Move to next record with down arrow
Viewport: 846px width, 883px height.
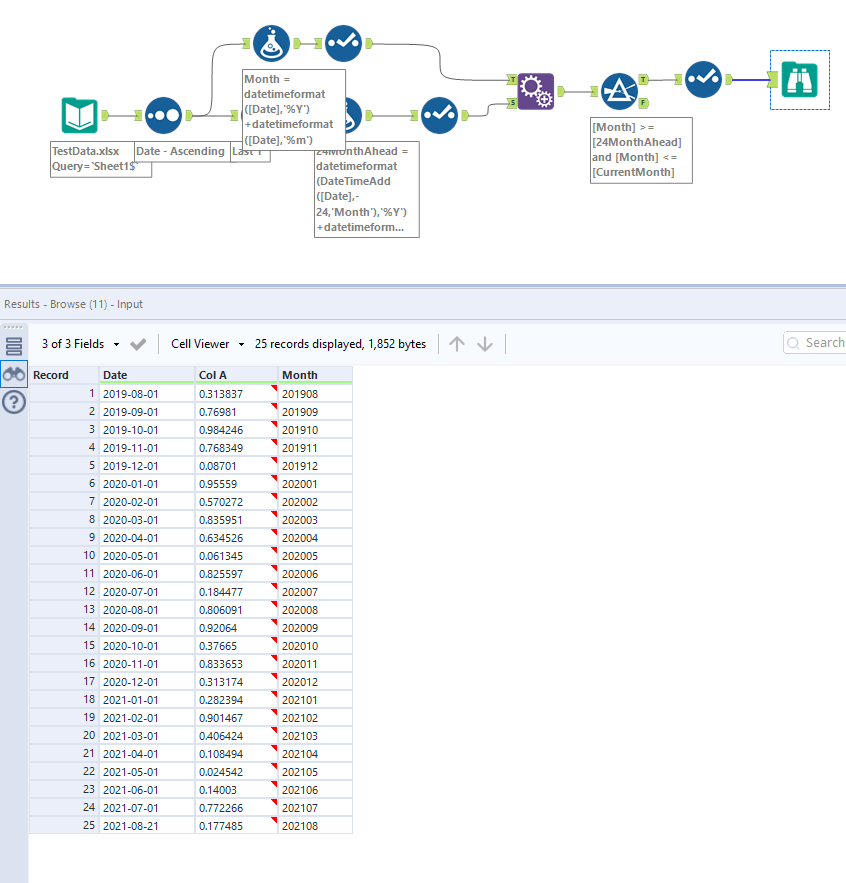[x=485, y=344]
